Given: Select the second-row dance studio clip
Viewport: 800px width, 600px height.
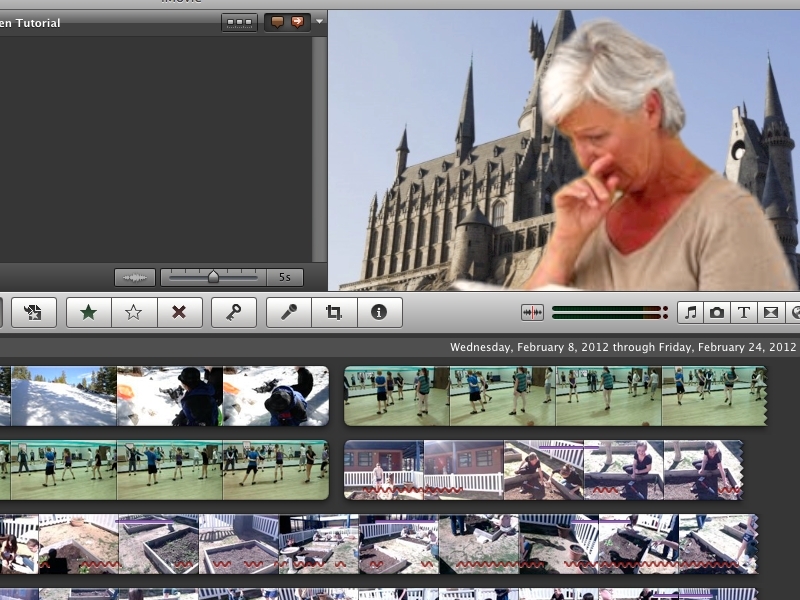Looking at the screenshot, I should tap(164, 470).
